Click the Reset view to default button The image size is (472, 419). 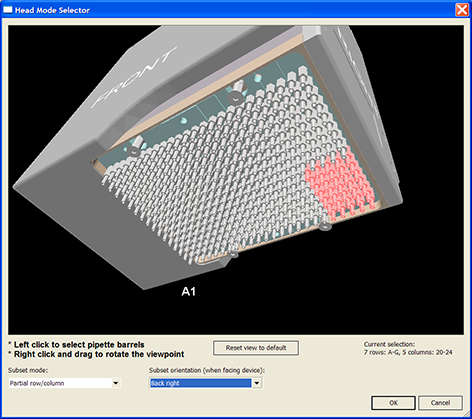[x=256, y=348]
